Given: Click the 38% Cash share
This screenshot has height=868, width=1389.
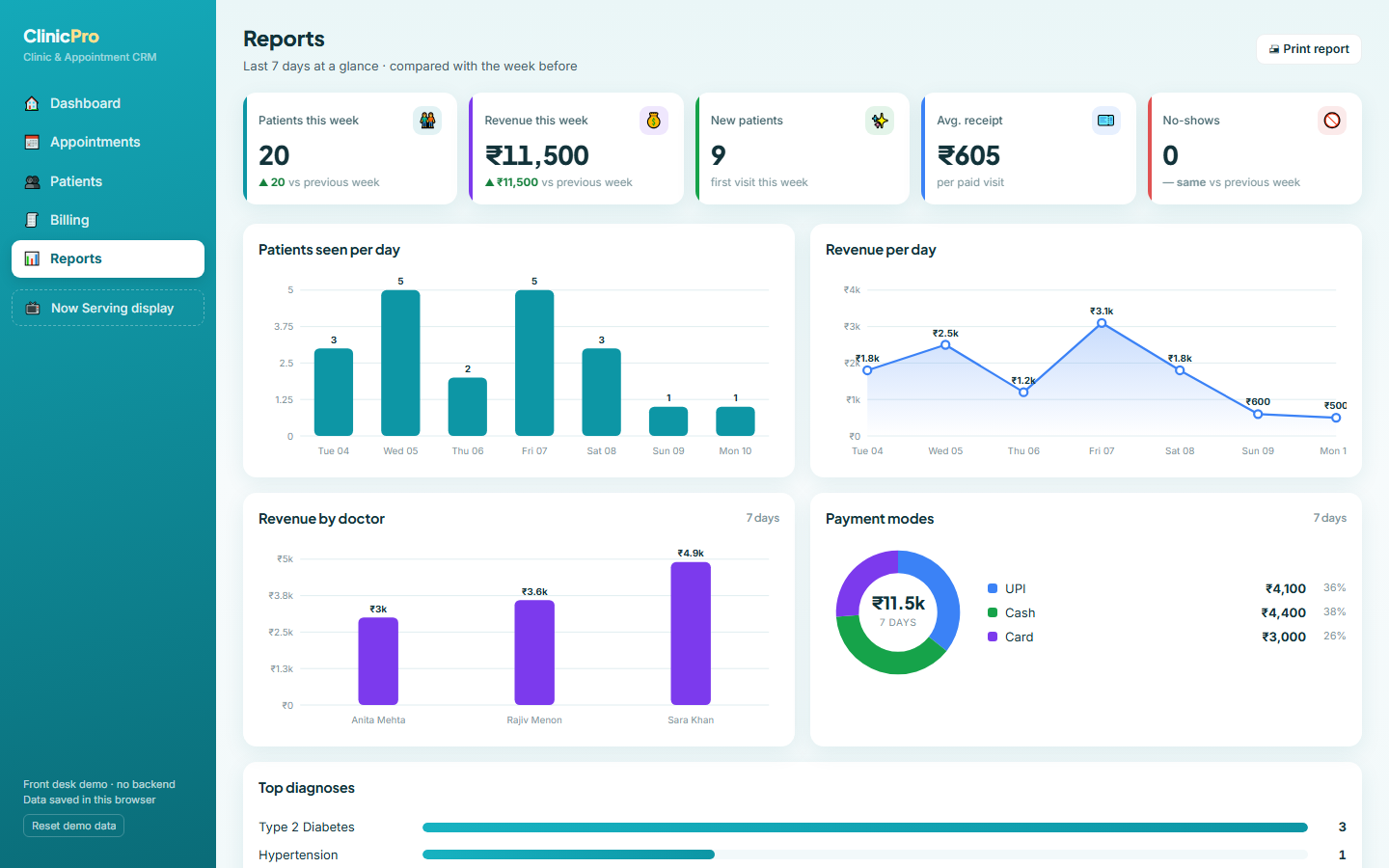Looking at the screenshot, I should [1335, 611].
